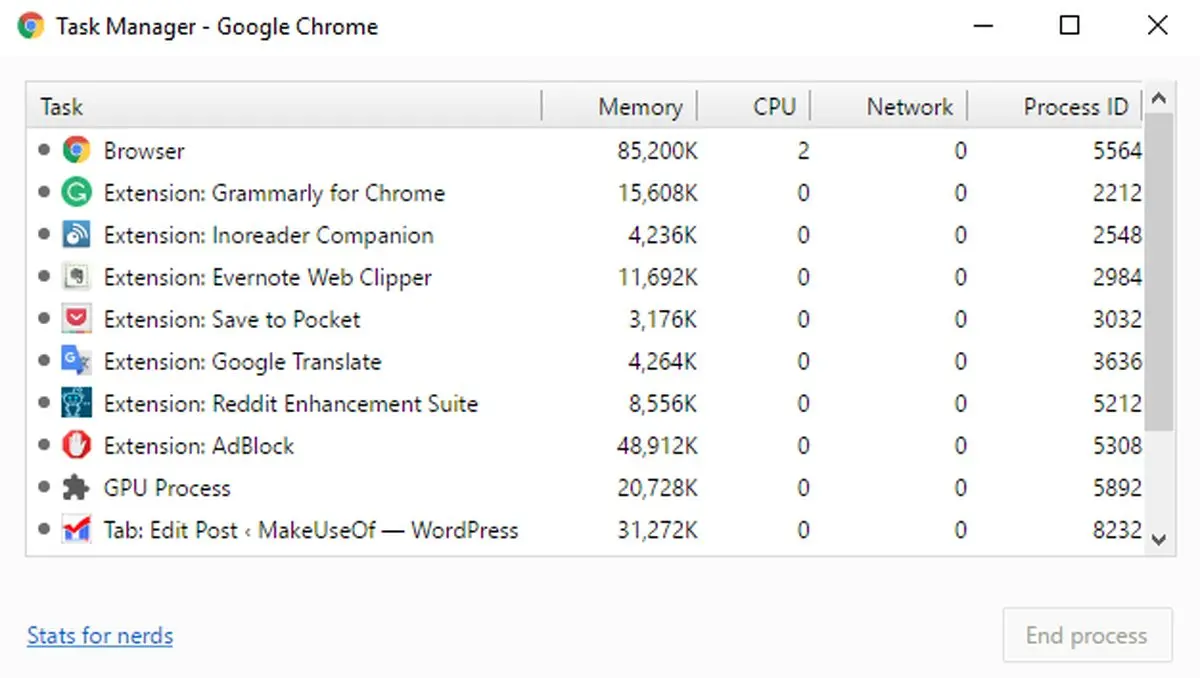Viewport: 1200px width, 678px height.
Task: Select the AdBlock stop-hand icon
Action: 76,445
